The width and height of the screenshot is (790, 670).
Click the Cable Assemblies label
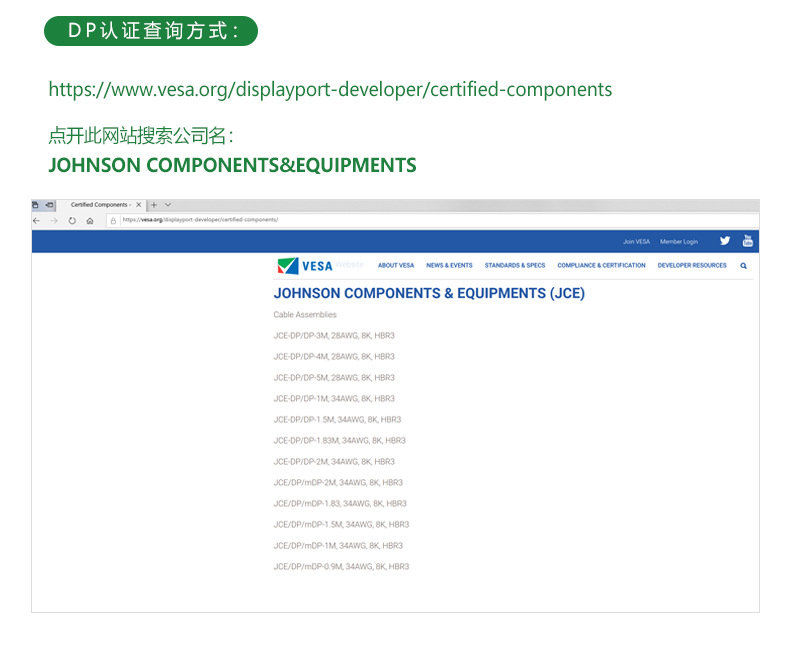click(305, 314)
